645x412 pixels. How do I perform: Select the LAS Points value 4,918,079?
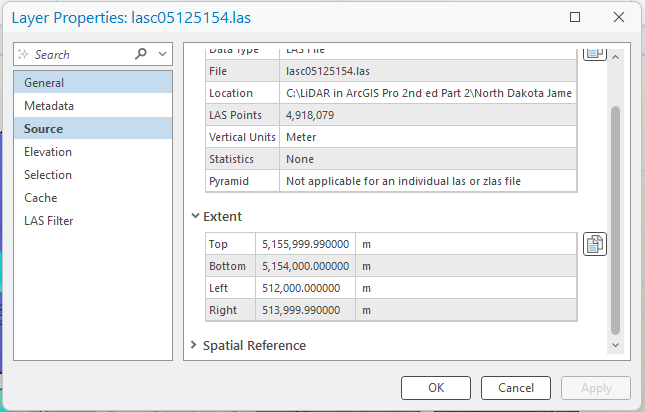tap(428, 115)
